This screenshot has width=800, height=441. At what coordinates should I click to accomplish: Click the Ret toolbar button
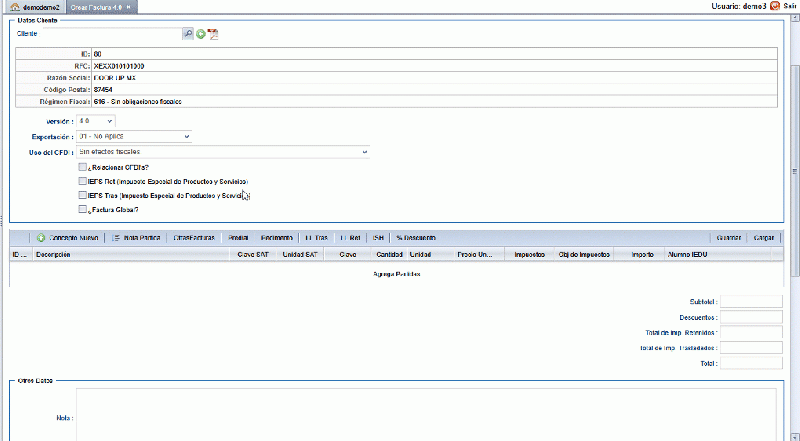[x=351, y=238]
